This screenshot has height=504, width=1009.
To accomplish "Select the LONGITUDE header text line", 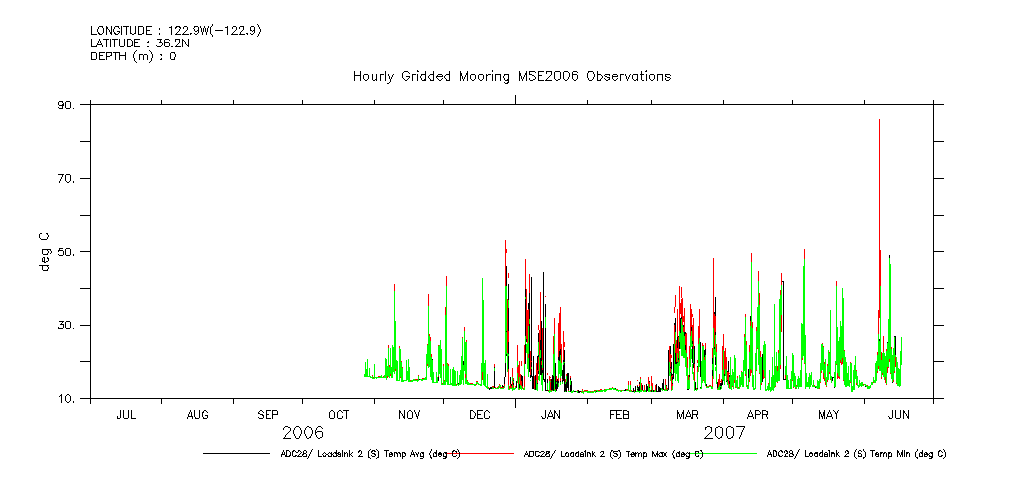I will tap(176, 31).
